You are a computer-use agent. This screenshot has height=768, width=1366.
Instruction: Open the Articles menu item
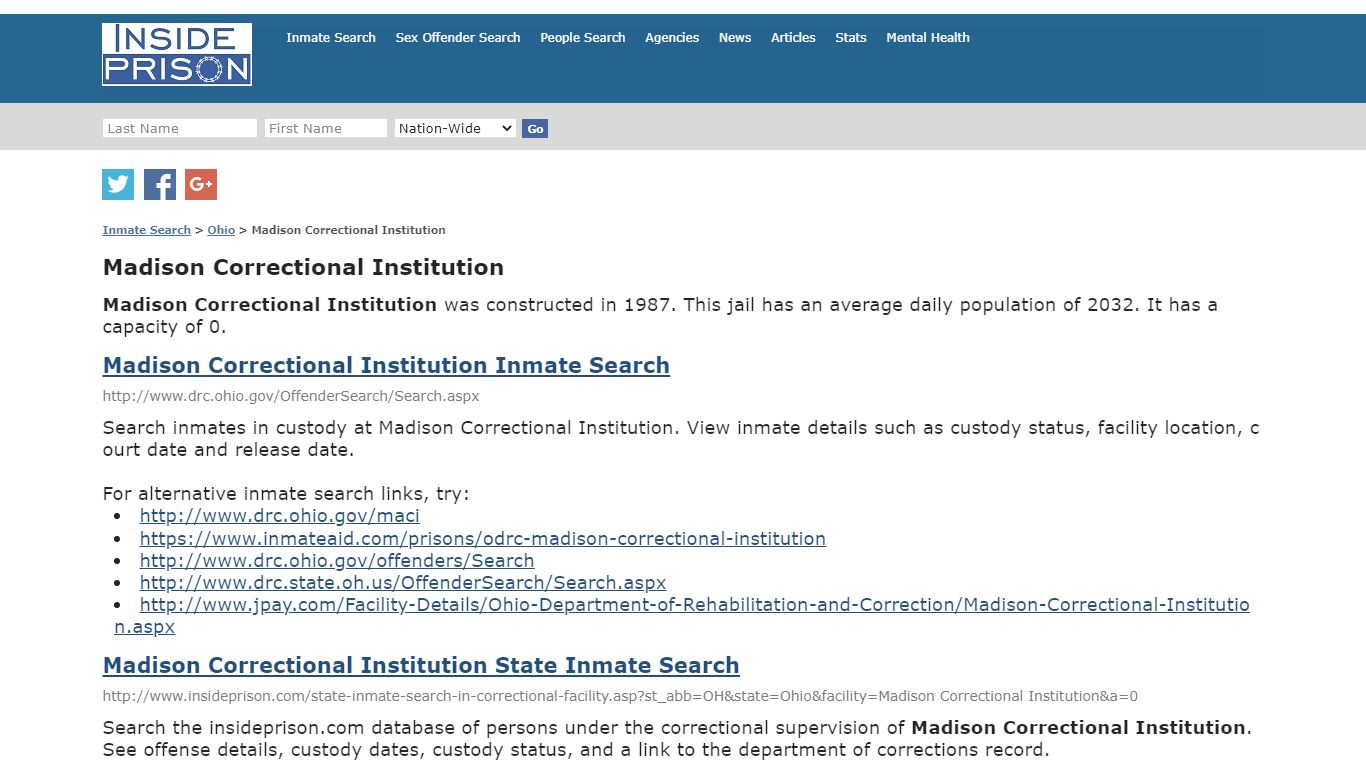[793, 37]
